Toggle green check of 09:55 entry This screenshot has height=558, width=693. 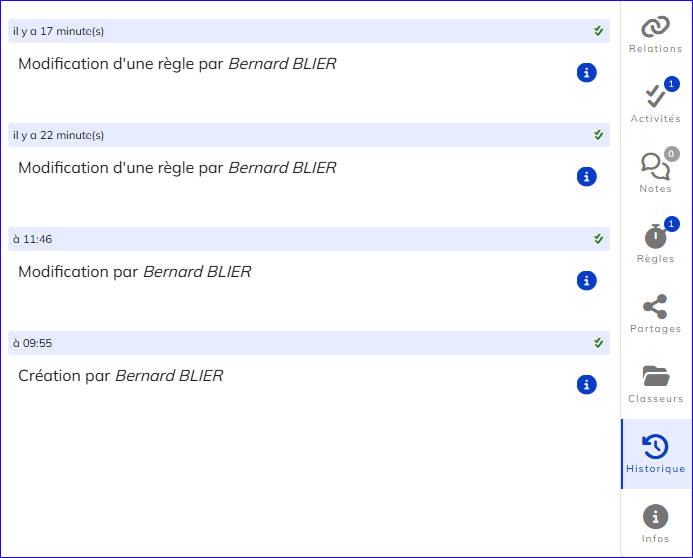(x=598, y=343)
